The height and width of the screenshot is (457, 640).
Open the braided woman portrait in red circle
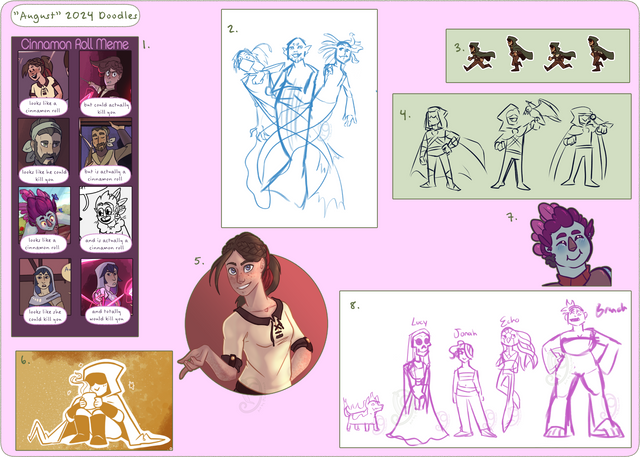click(255, 316)
